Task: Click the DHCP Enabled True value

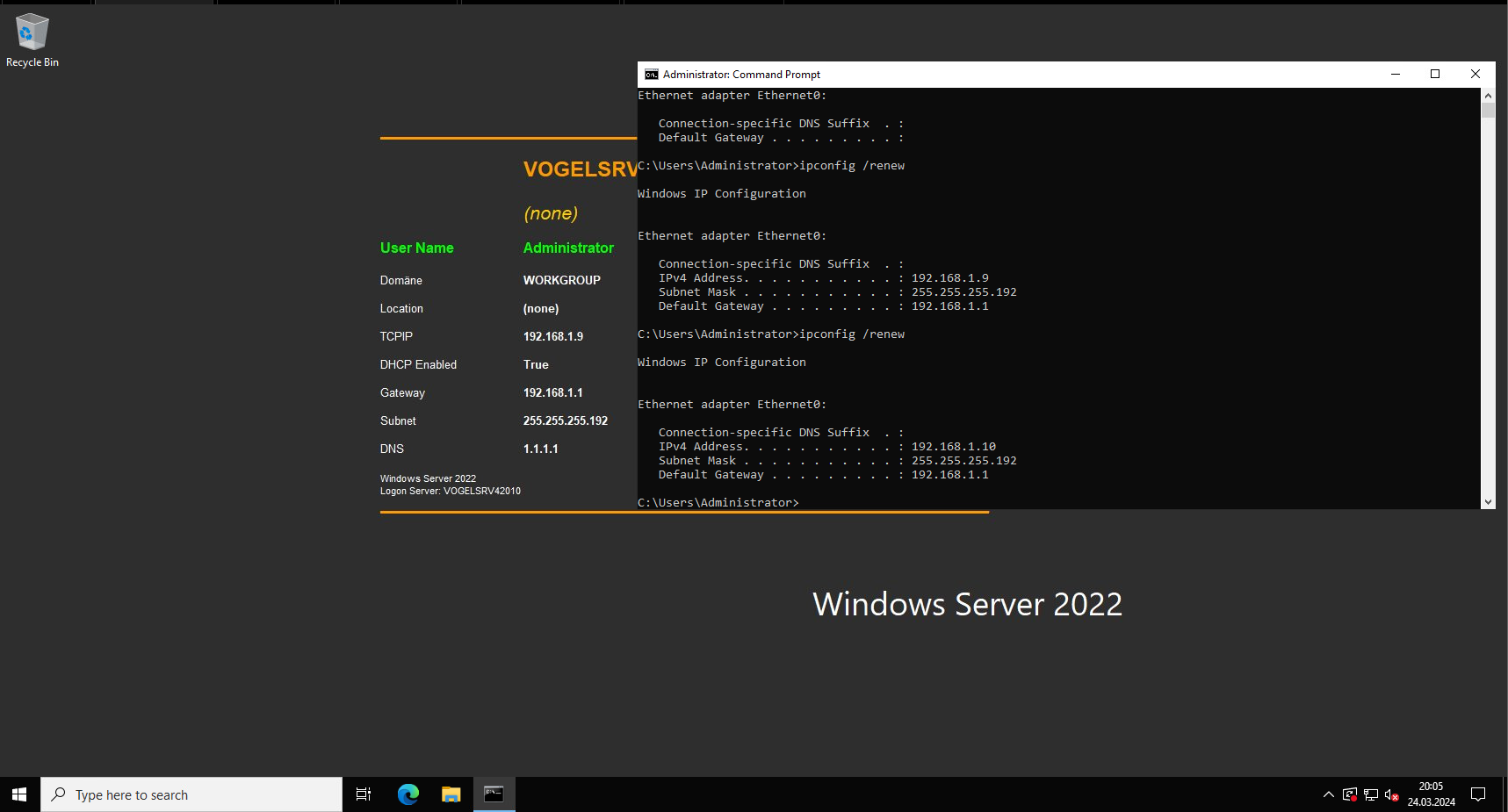Action: point(536,364)
